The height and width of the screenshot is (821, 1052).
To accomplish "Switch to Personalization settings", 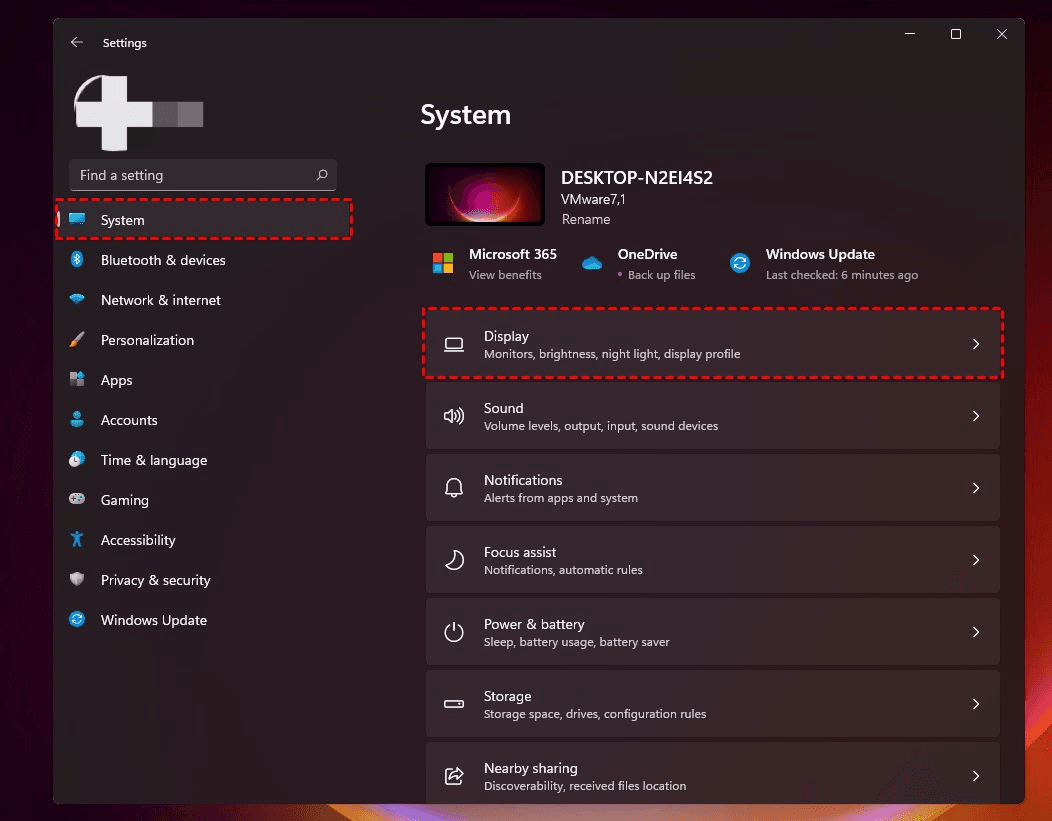I will 148,340.
